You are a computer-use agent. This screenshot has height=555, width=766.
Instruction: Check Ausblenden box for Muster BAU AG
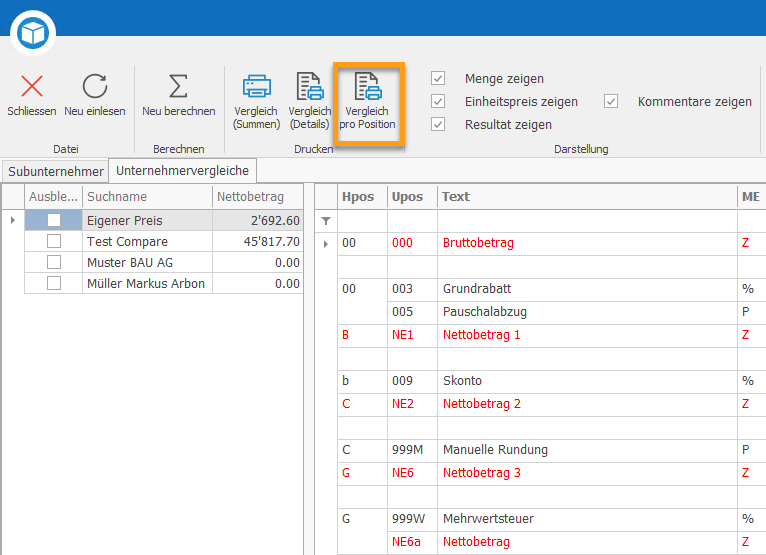point(54,262)
